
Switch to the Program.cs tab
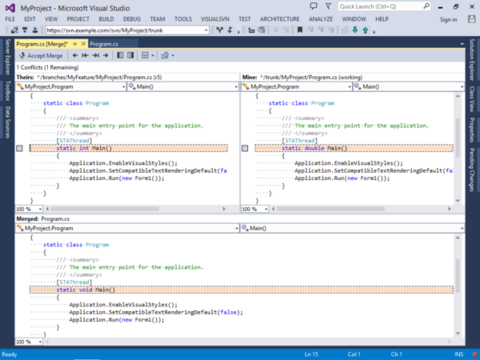[104, 44]
